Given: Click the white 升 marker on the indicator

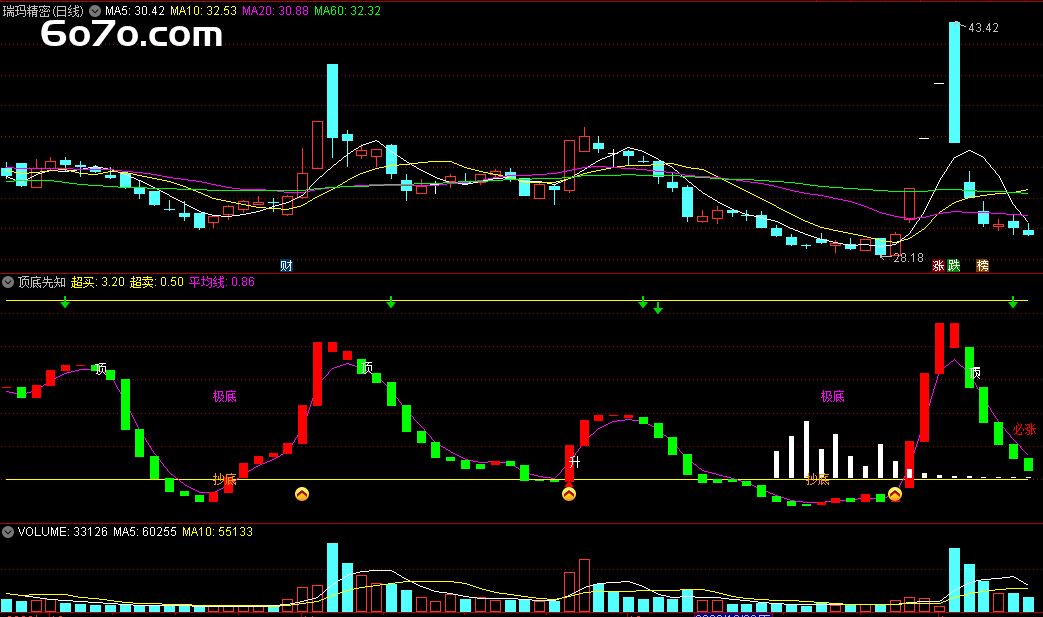Looking at the screenshot, I should [574, 461].
